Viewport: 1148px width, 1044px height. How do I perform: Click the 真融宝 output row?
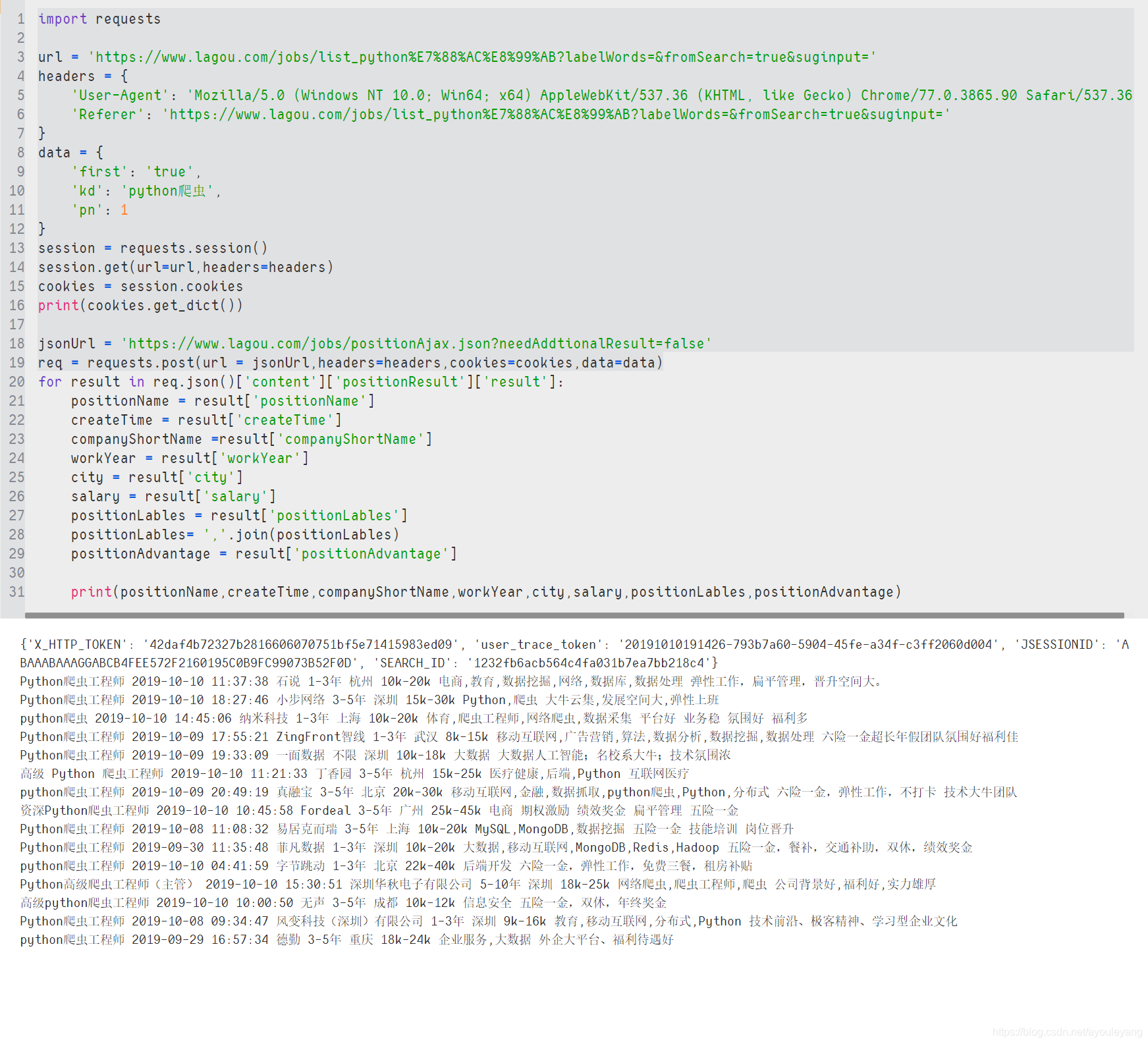click(x=518, y=792)
